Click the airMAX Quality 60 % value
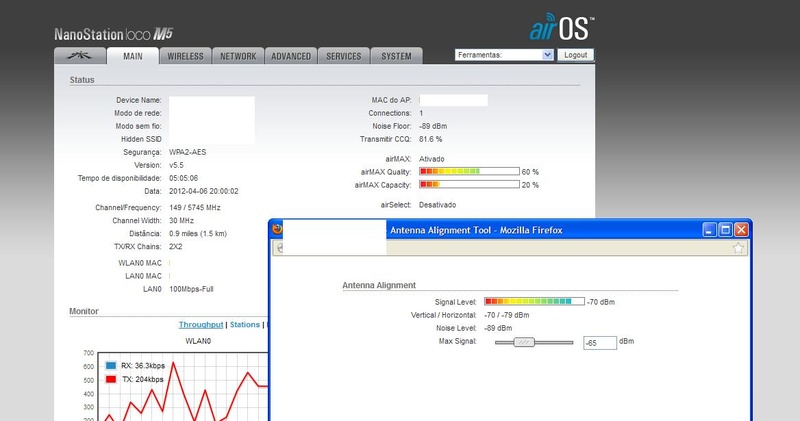 click(x=530, y=172)
